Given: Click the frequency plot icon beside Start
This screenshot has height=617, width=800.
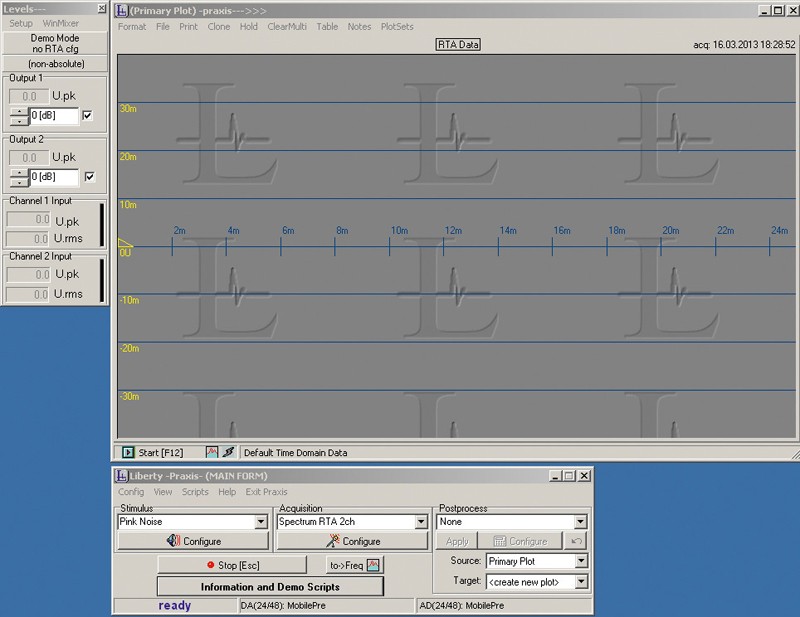Looking at the screenshot, I should click(212, 452).
